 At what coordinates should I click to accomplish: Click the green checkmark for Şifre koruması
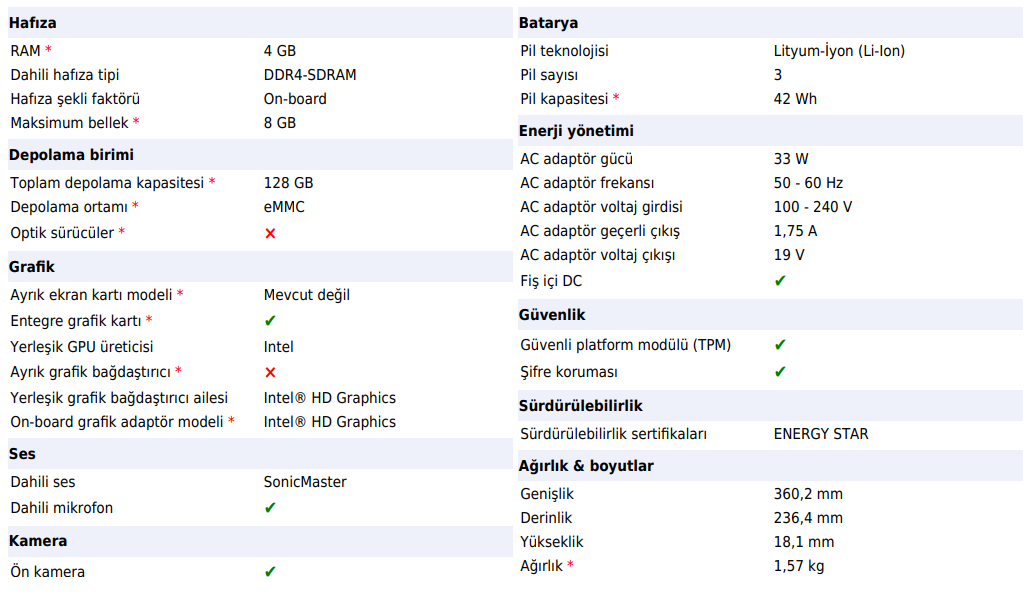(x=780, y=372)
